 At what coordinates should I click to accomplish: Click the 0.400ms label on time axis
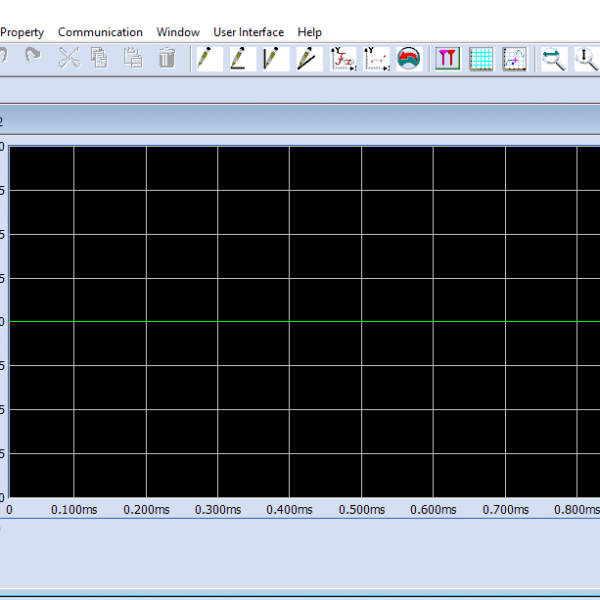290,509
